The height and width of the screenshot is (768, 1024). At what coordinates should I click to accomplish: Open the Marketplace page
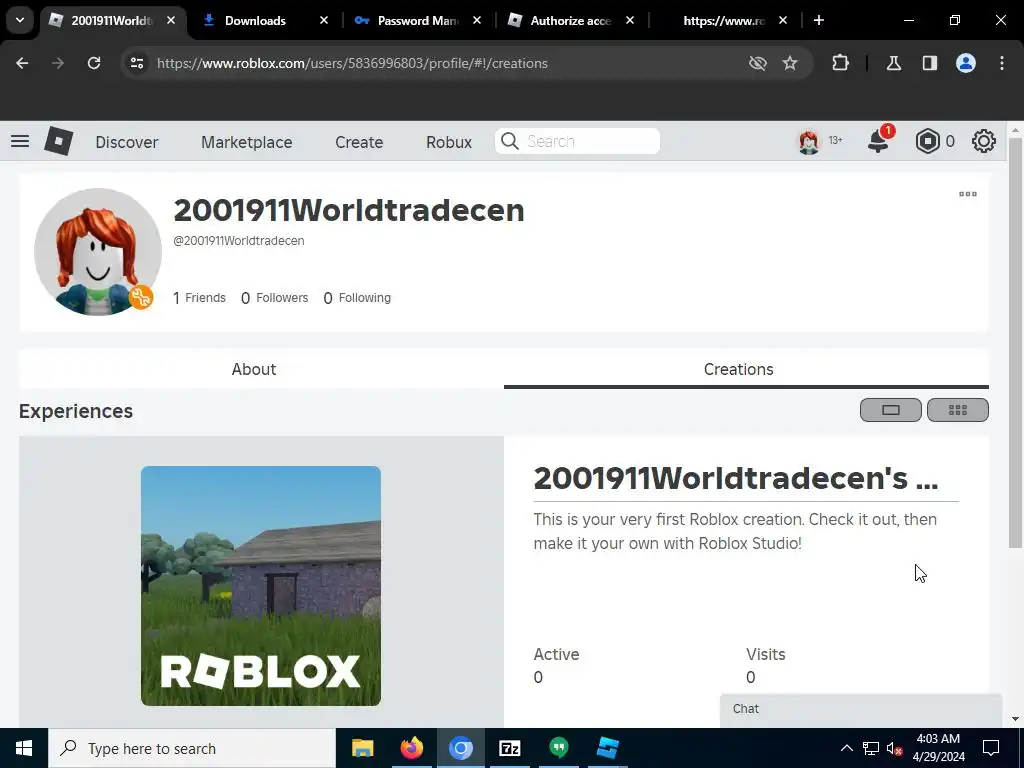(x=247, y=142)
